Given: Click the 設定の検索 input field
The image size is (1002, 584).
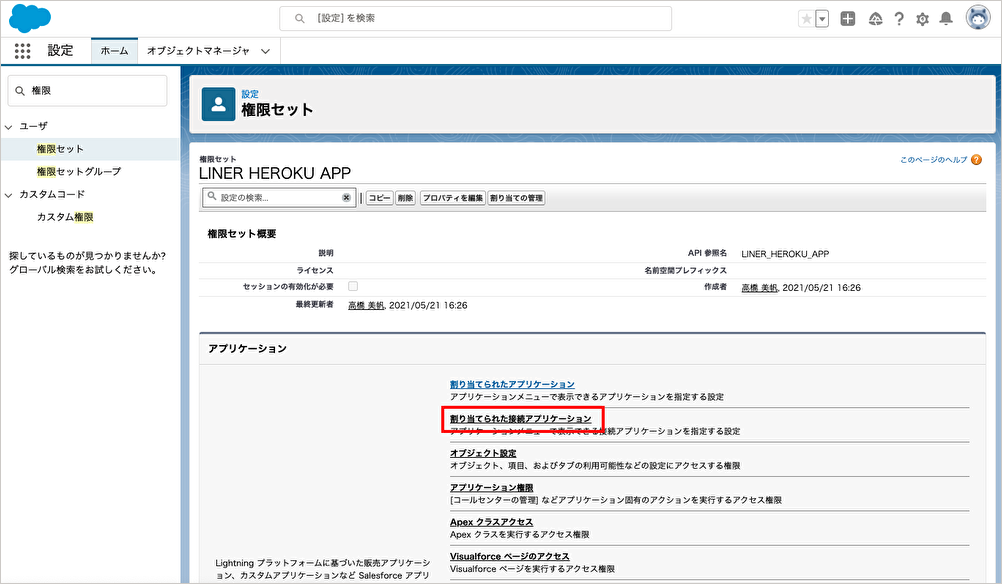Looking at the screenshot, I should tap(279, 197).
